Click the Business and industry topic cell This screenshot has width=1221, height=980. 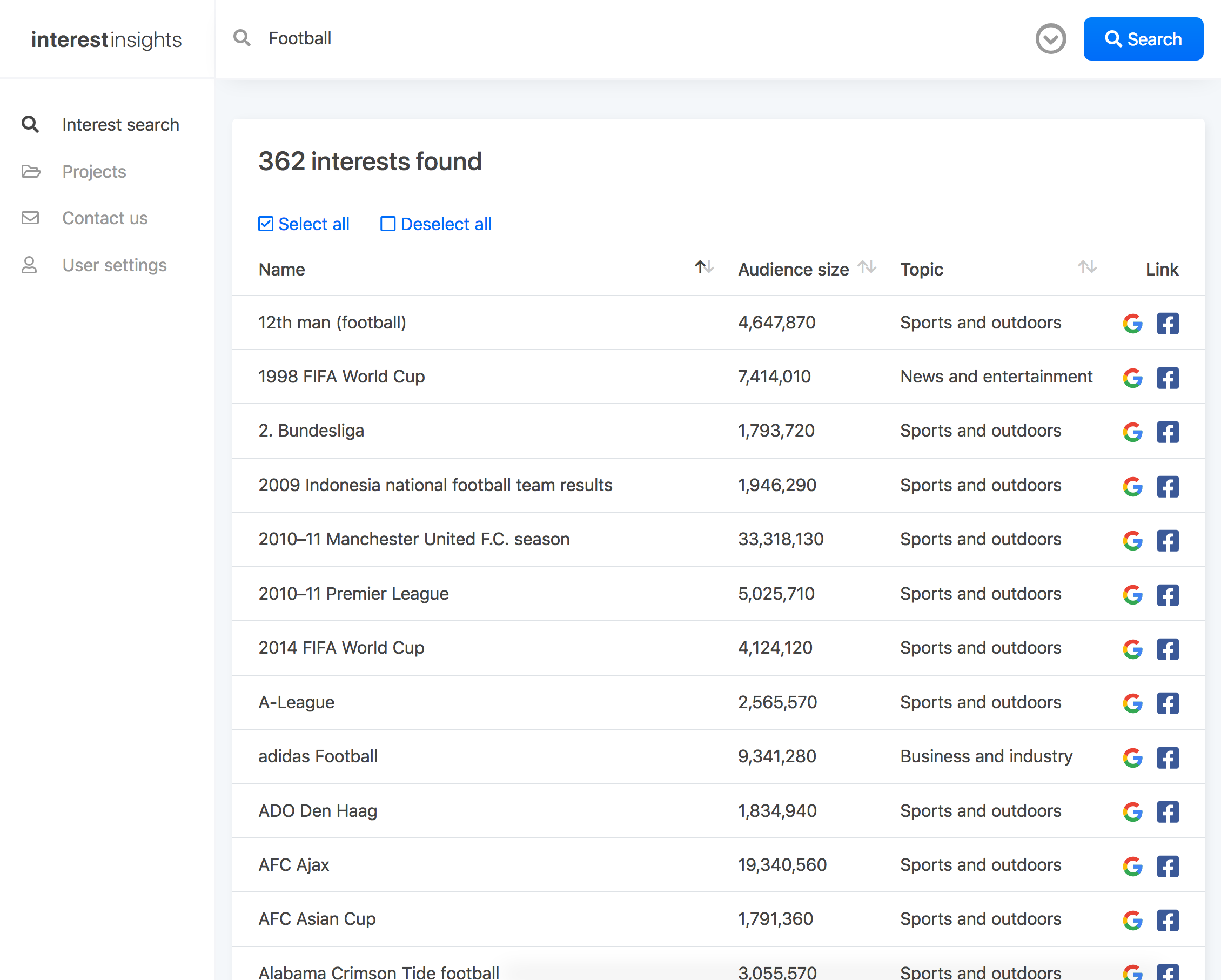(x=987, y=756)
